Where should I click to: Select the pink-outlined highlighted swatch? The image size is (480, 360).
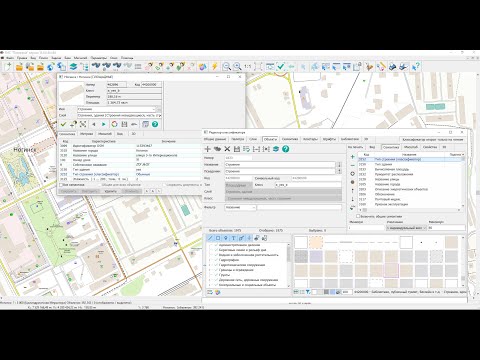tap(391, 271)
